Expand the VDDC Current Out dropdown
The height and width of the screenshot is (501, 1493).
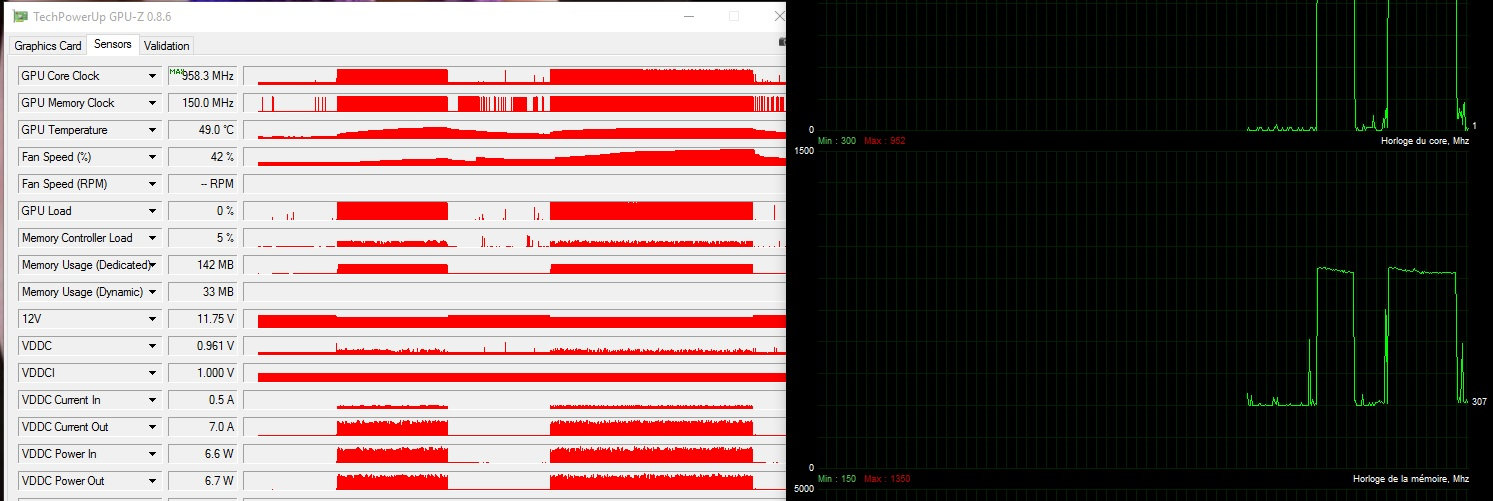click(x=153, y=427)
